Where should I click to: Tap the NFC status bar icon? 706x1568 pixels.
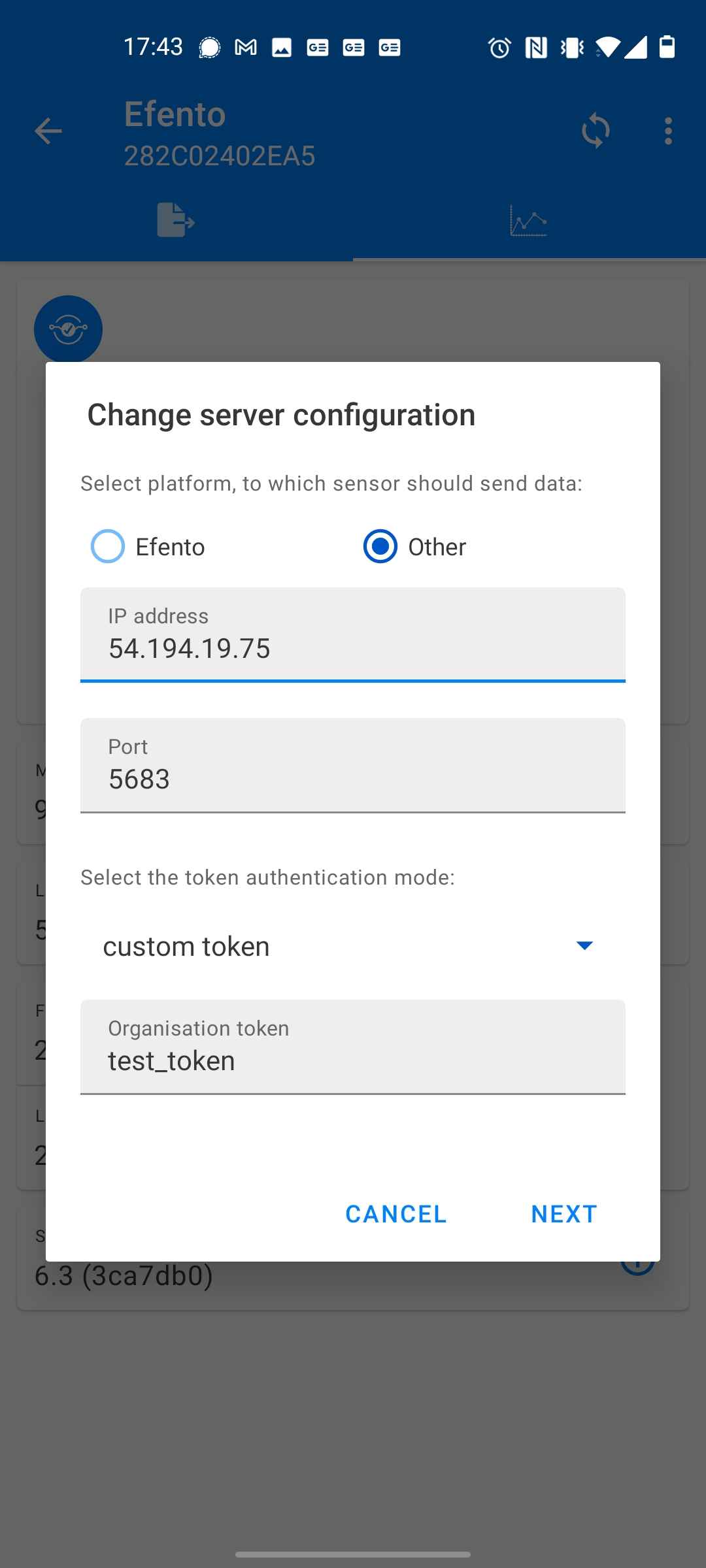click(x=536, y=47)
